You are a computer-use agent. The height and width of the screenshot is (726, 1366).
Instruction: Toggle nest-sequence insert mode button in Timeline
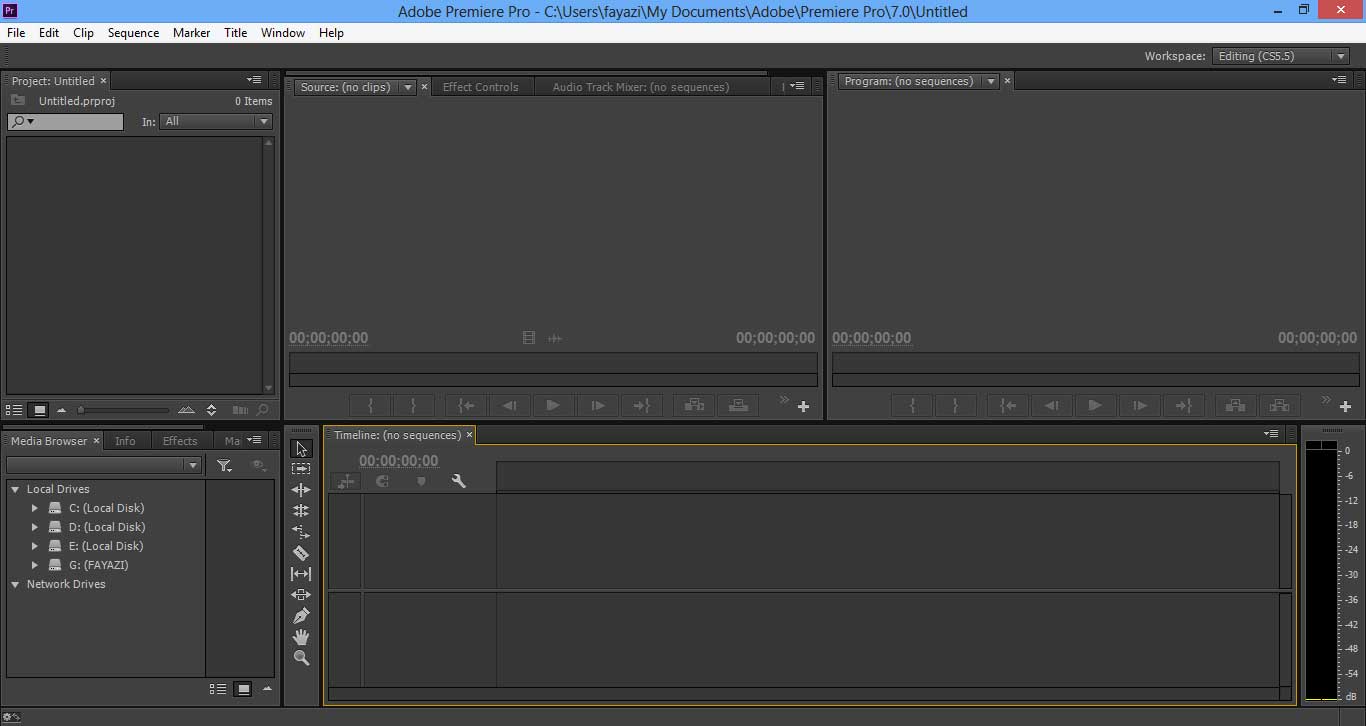pos(346,481)
